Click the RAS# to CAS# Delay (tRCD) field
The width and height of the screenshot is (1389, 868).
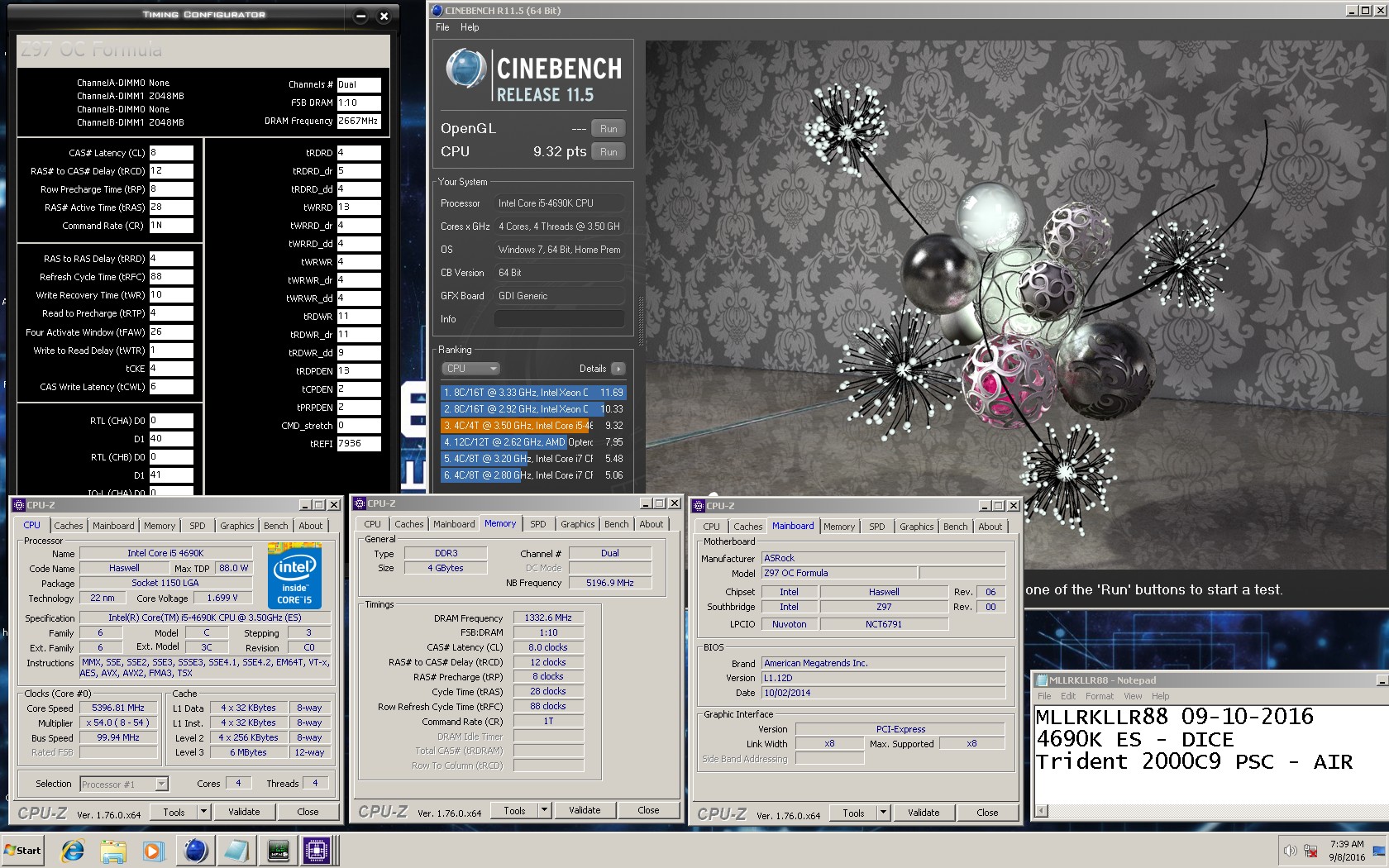point(171,171)
